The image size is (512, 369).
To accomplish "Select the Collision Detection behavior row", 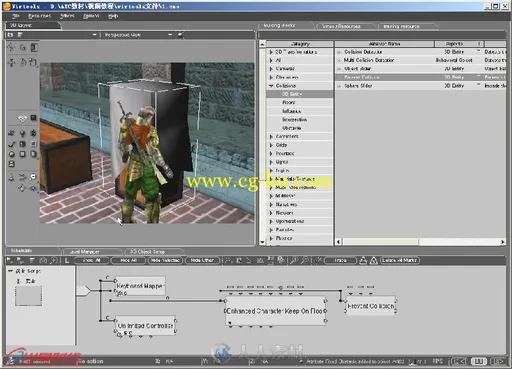I will (x=420, y=52).
